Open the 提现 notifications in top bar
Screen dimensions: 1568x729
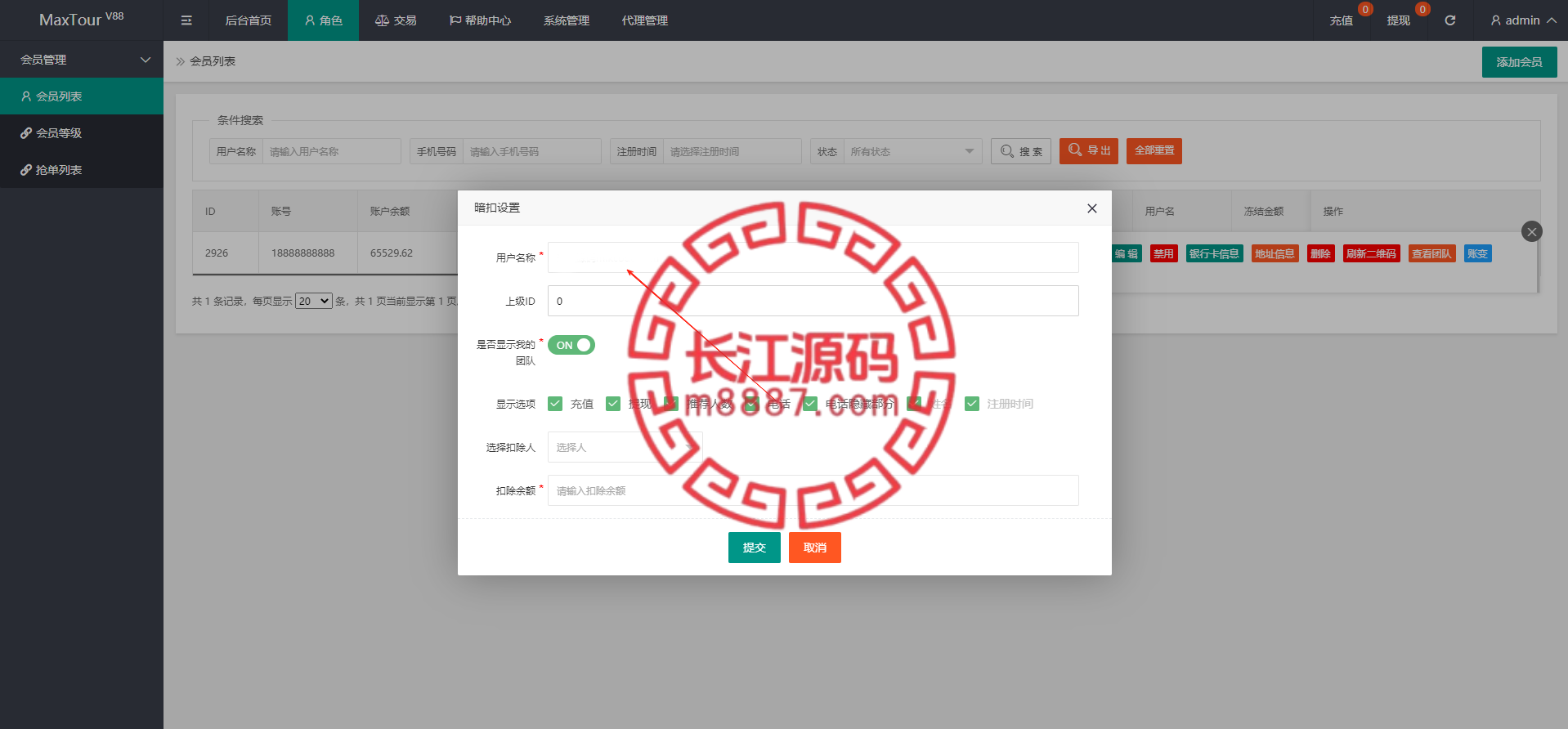pyautogui.click(x=1399, y=20)
